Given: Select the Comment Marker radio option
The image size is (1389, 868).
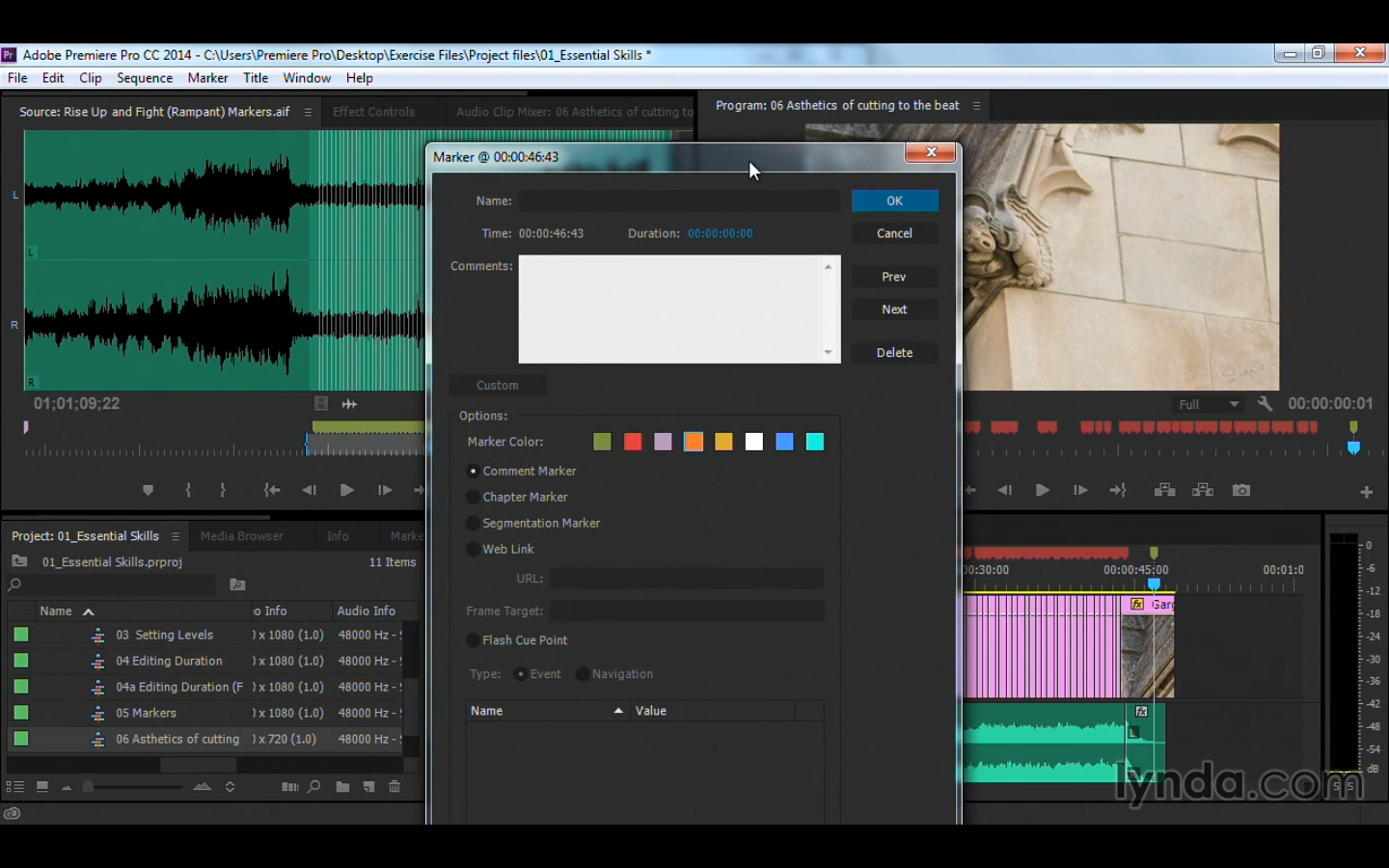Looking at the screenshot, I should pos(473,471).
